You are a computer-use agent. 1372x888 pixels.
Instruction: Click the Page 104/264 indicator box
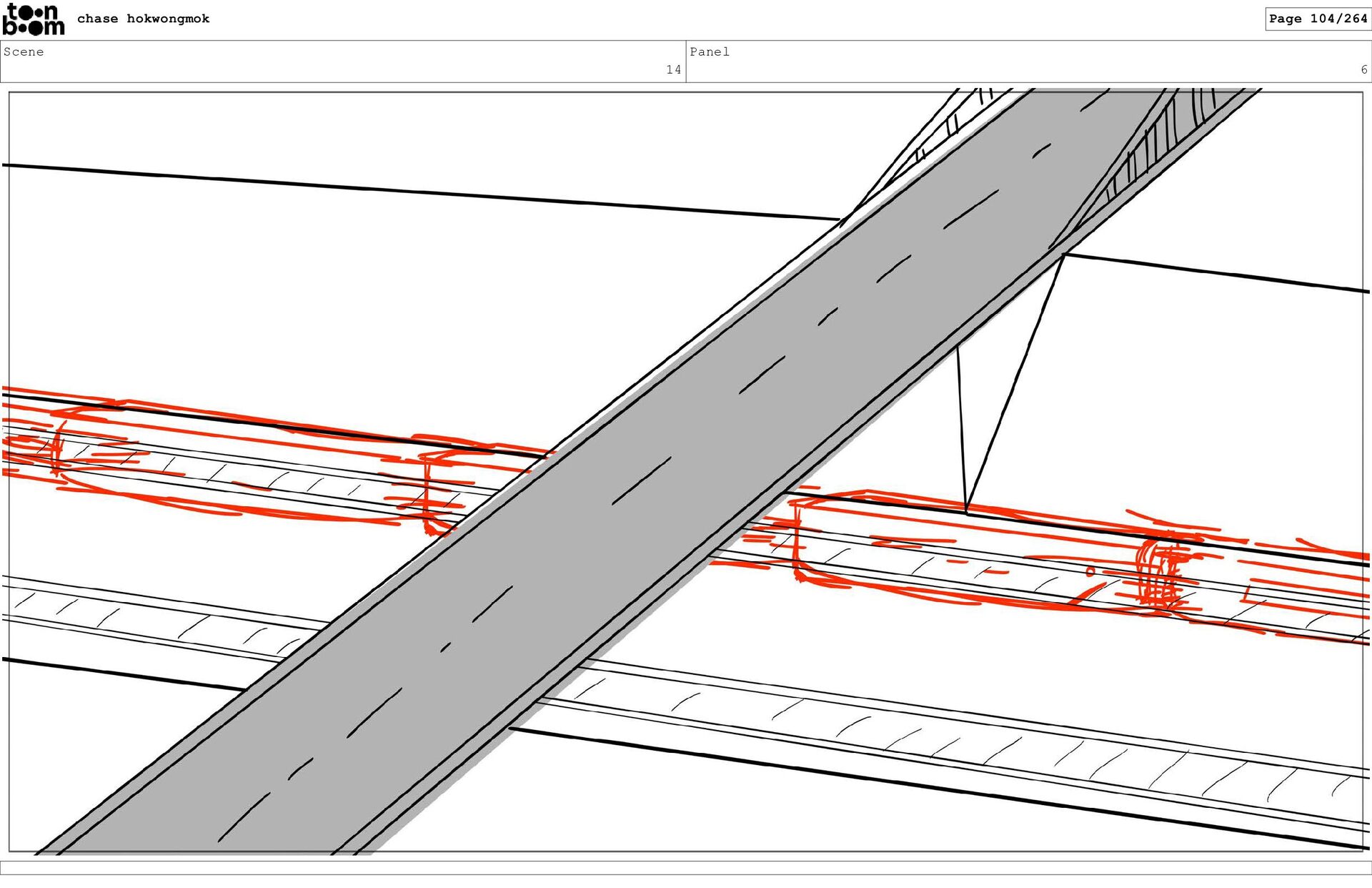tap(1317, 19)
